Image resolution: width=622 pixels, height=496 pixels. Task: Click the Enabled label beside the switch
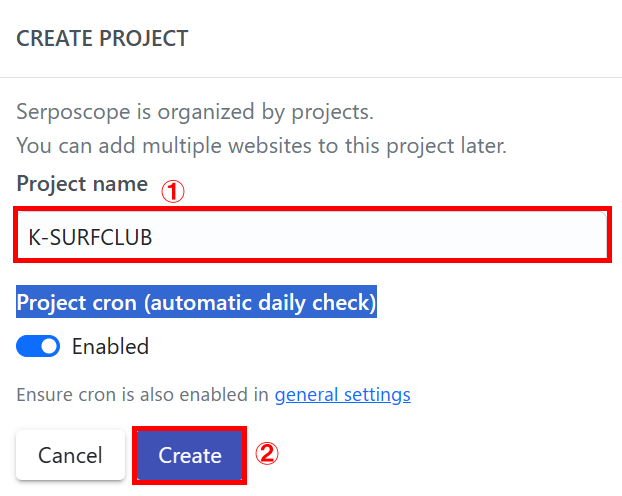(110, 346)
